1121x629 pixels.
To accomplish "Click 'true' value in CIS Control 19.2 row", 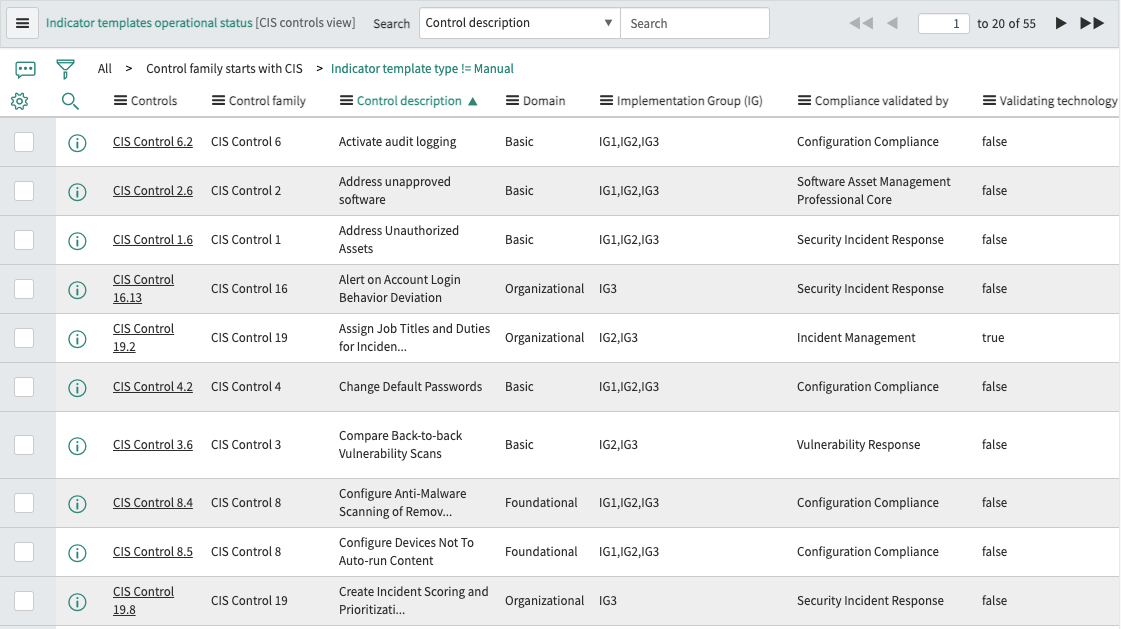I will click(x=992, y=337).
